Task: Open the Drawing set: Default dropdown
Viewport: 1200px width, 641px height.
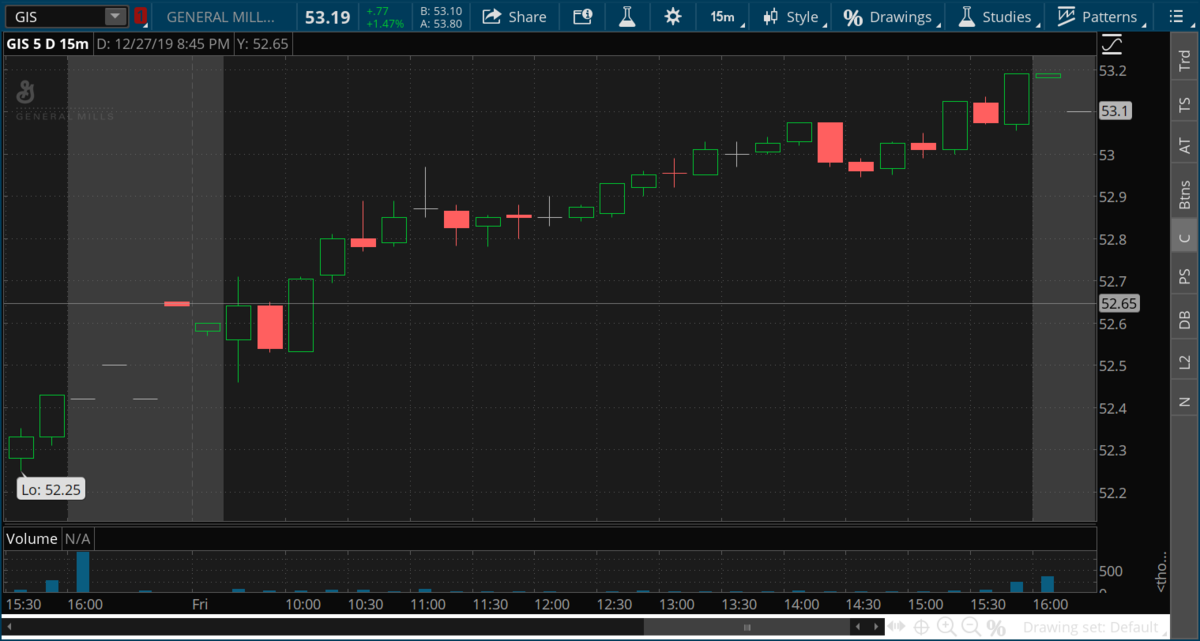Action: [x=1093, y=627]
